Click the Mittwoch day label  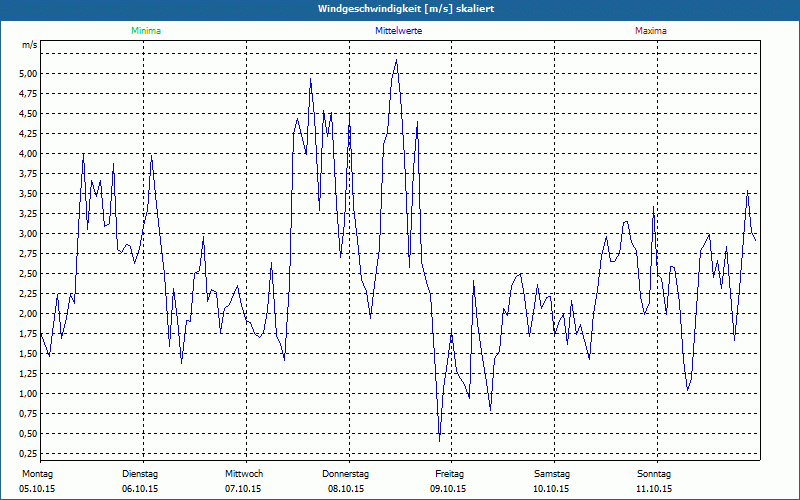pos(244,474)
